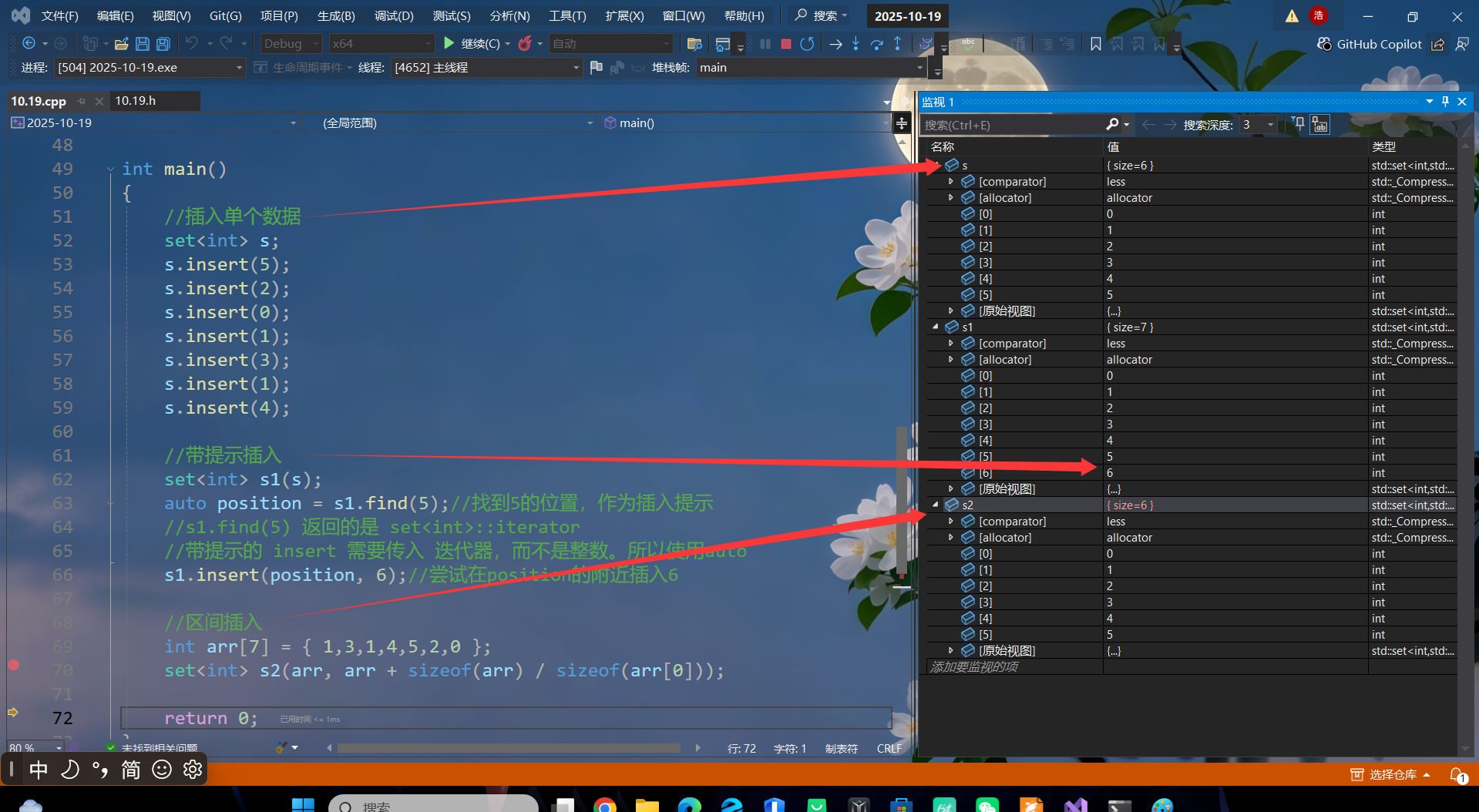The image size is (1479, 812).
Task: Open IME settings gear
Action: [193, 769]
